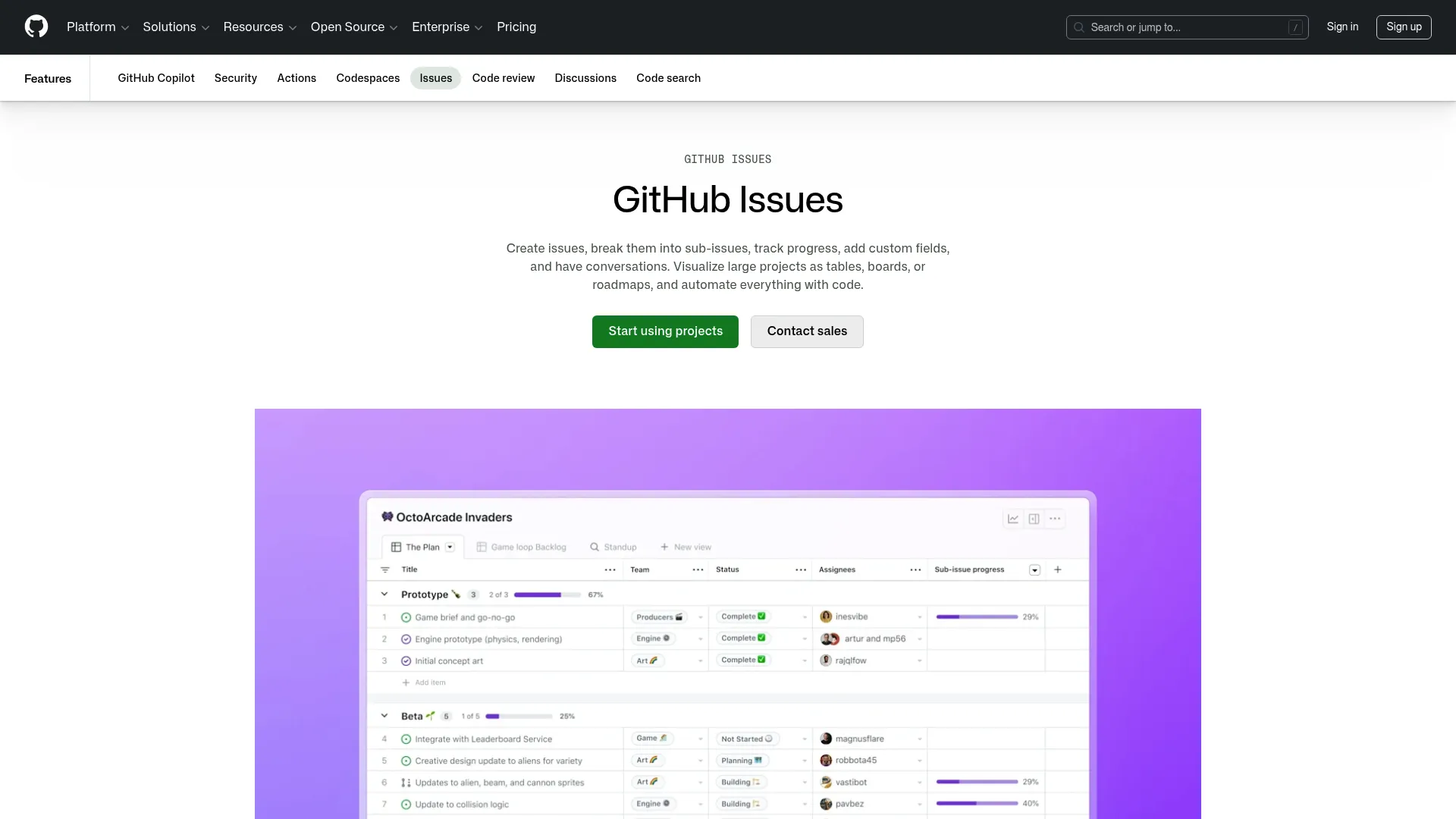The image size is (1456, 819).
Task: Switch to the GitHub Copilot tab
Action: coord(156,78)
